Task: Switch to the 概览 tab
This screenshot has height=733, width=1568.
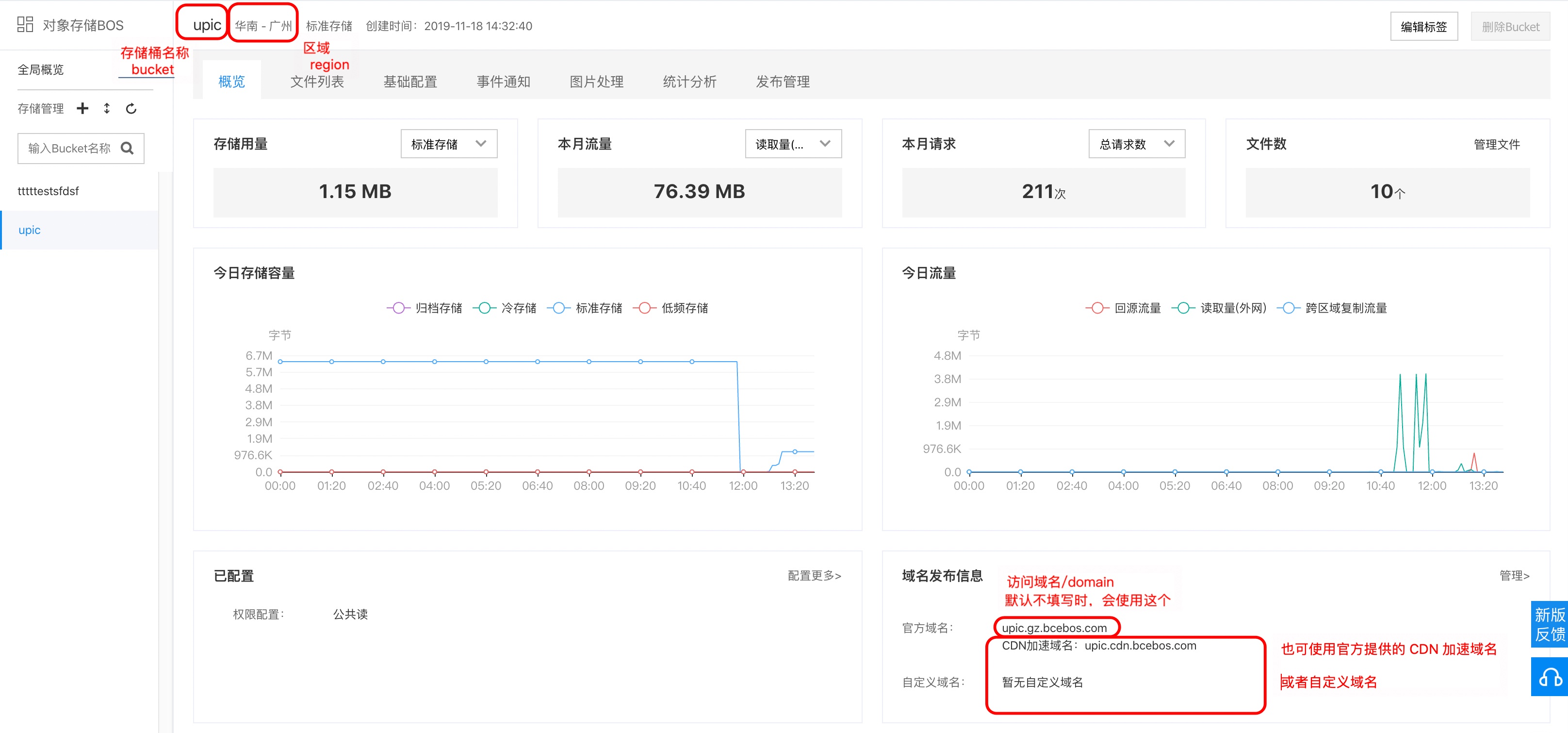Action: tap(231, 82)
